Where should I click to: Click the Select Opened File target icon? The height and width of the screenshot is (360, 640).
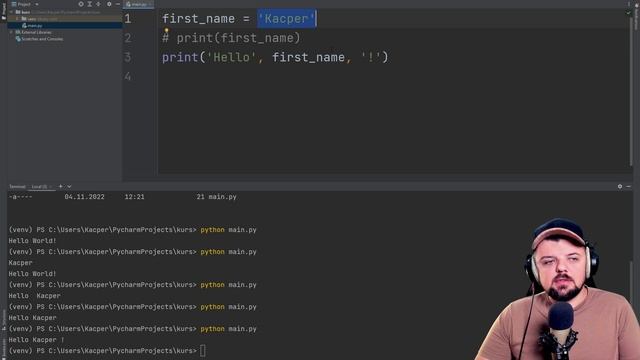coord(81,4)
